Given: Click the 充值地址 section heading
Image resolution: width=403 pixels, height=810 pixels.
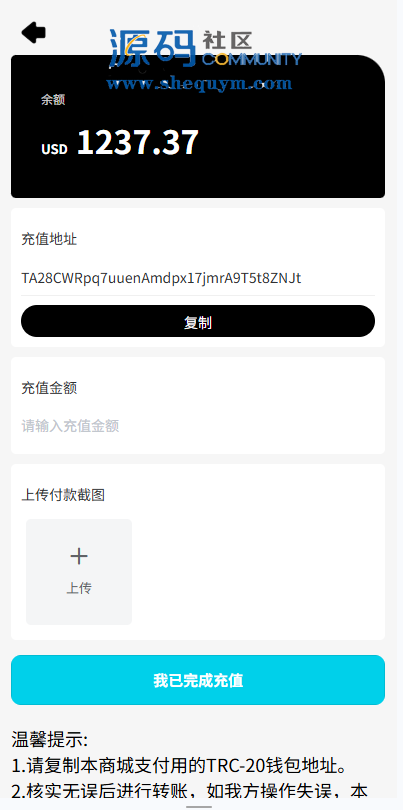Looking at the screenshot, I should (49, 239).
